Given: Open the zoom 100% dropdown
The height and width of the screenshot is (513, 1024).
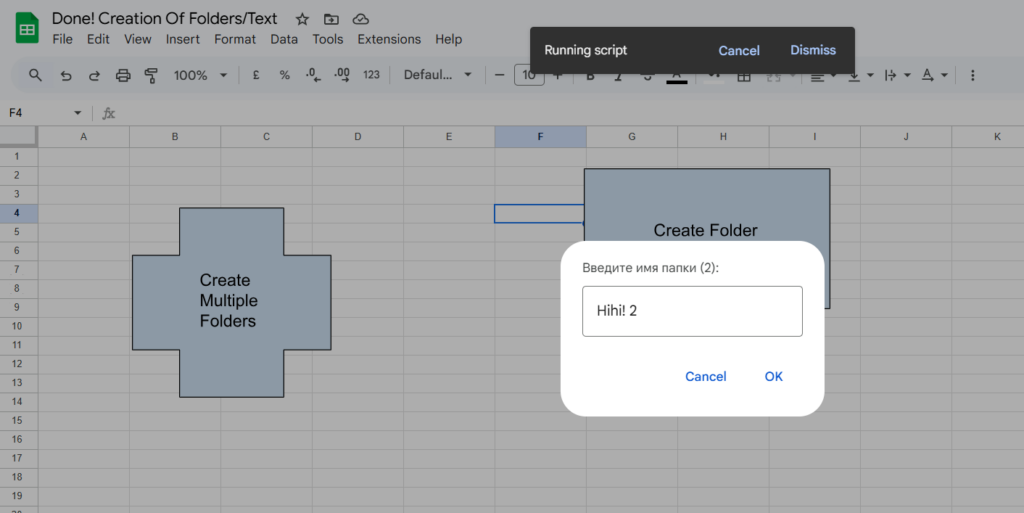Looking at the screenshot, I should click(200, 75).
